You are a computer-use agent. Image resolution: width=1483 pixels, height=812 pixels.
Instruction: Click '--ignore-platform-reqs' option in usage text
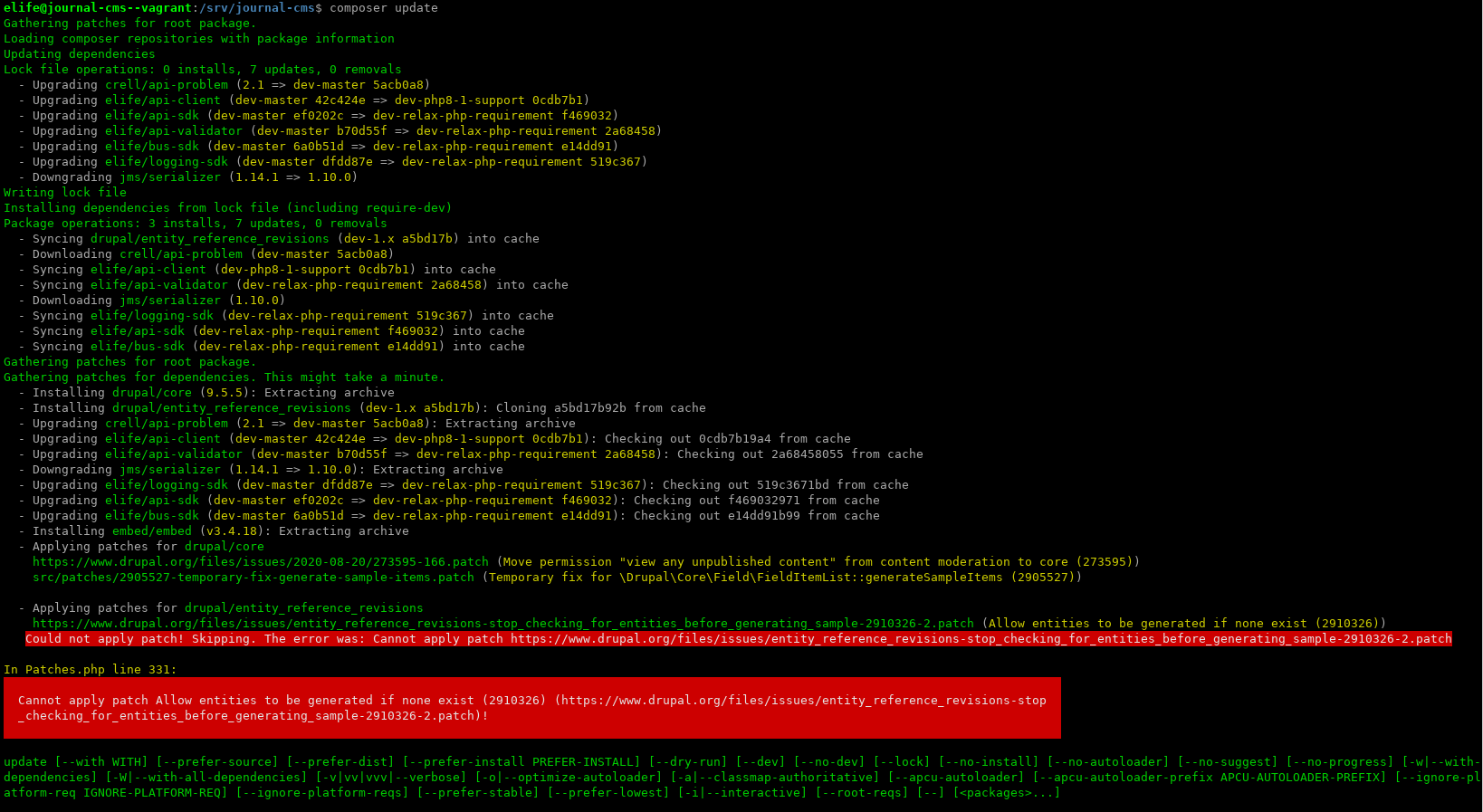[322, 793]
